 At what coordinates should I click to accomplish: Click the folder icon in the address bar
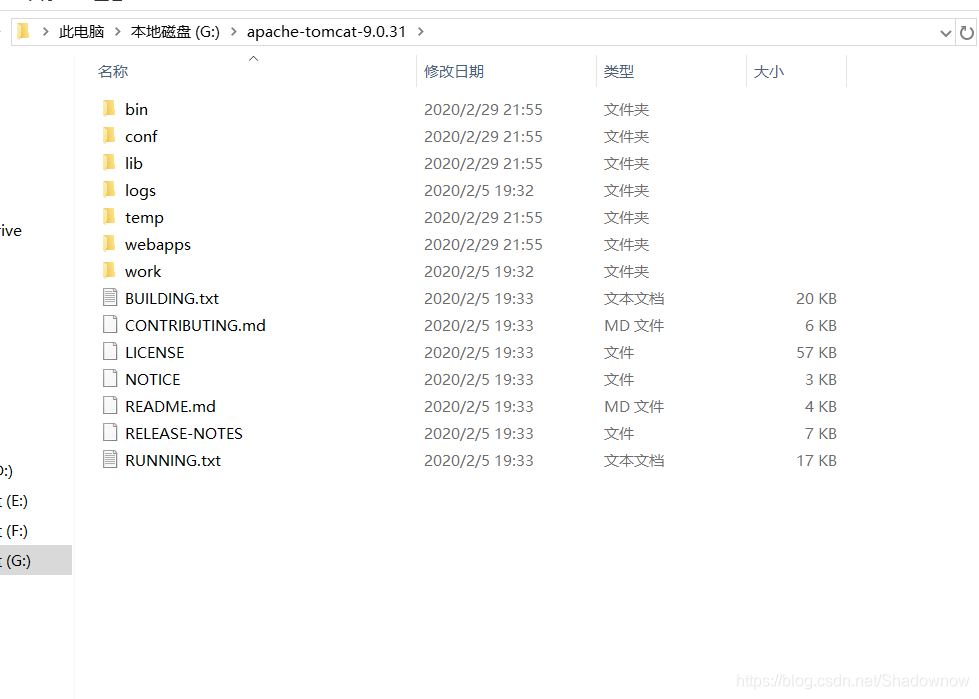(x=24, y=31)
